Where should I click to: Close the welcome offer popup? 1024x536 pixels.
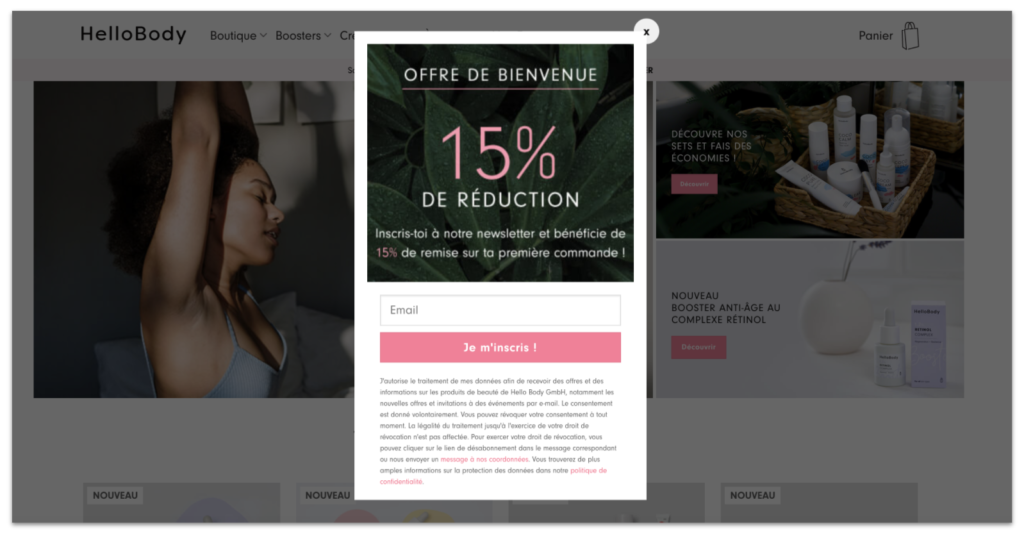(x=646, y=31)
